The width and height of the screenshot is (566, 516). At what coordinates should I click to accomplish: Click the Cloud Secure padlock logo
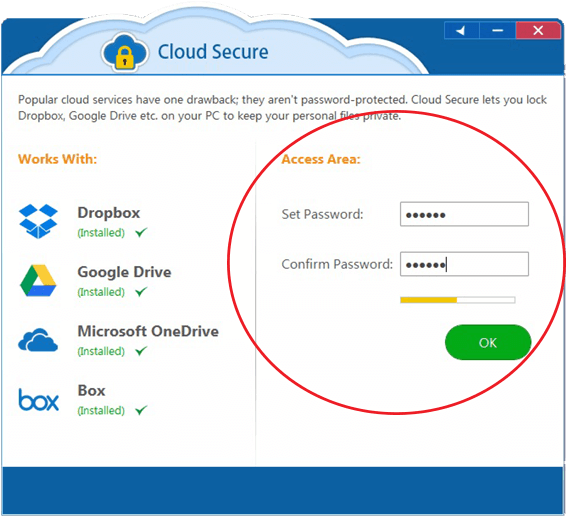point(125,53)
